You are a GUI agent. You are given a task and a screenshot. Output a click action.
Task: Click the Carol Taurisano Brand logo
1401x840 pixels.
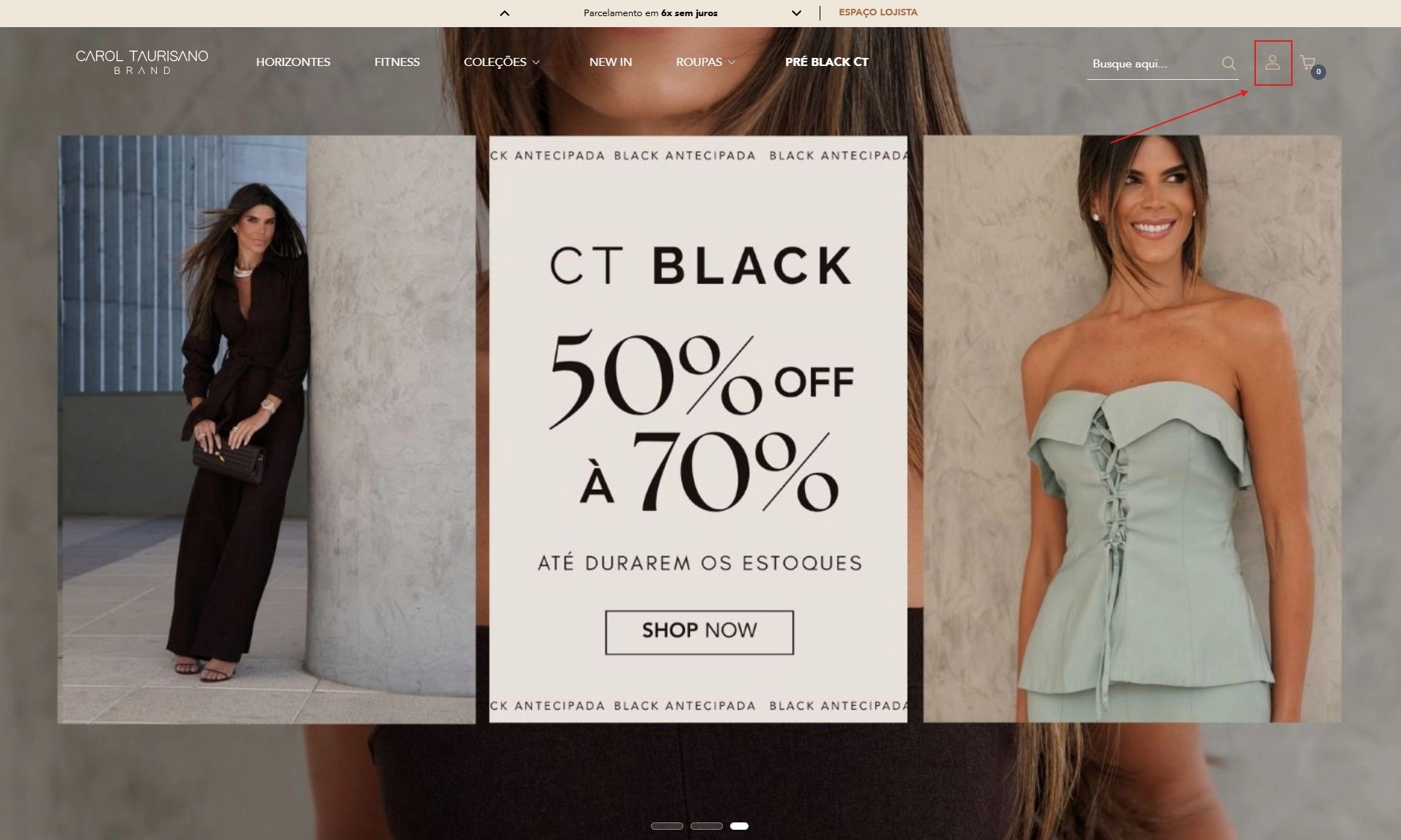(142, 62)
